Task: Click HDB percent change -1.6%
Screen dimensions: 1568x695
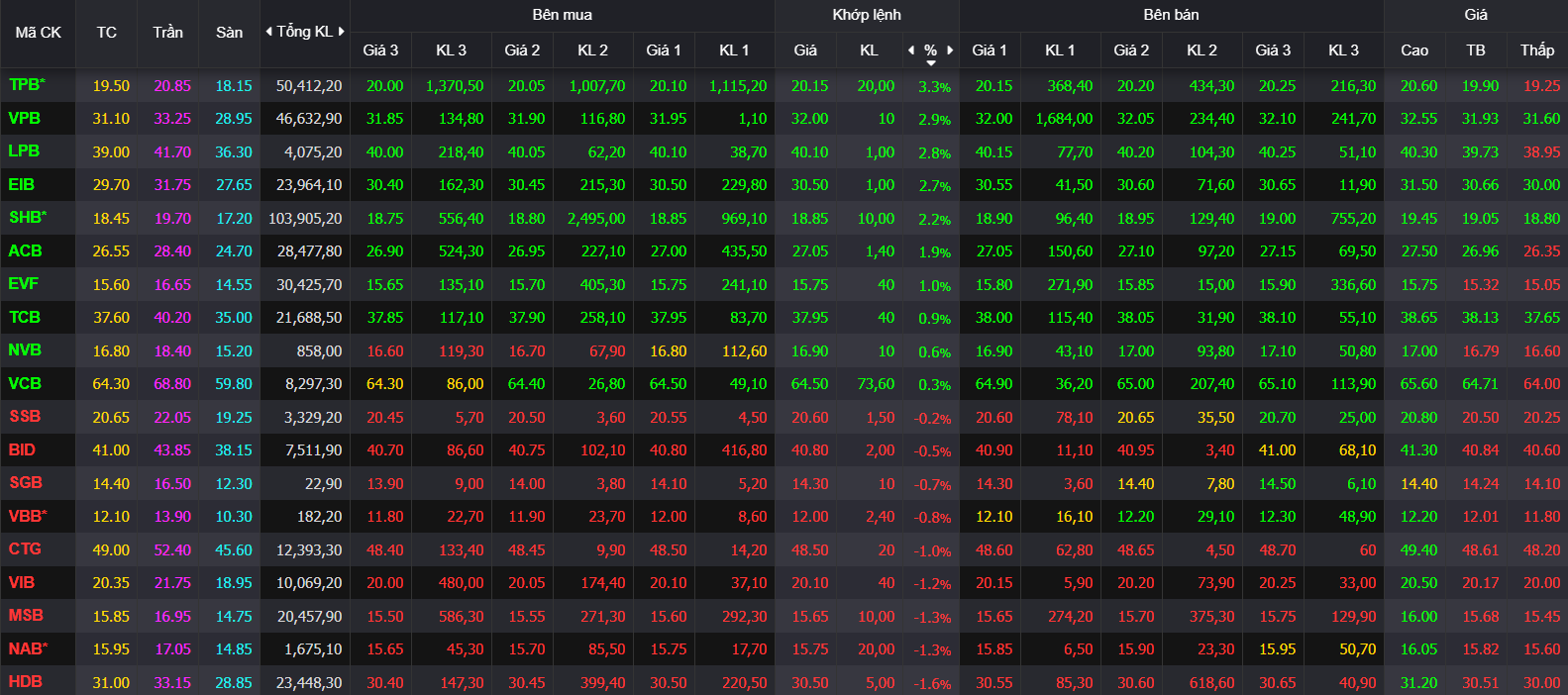Action: click(x=932, y=684)
